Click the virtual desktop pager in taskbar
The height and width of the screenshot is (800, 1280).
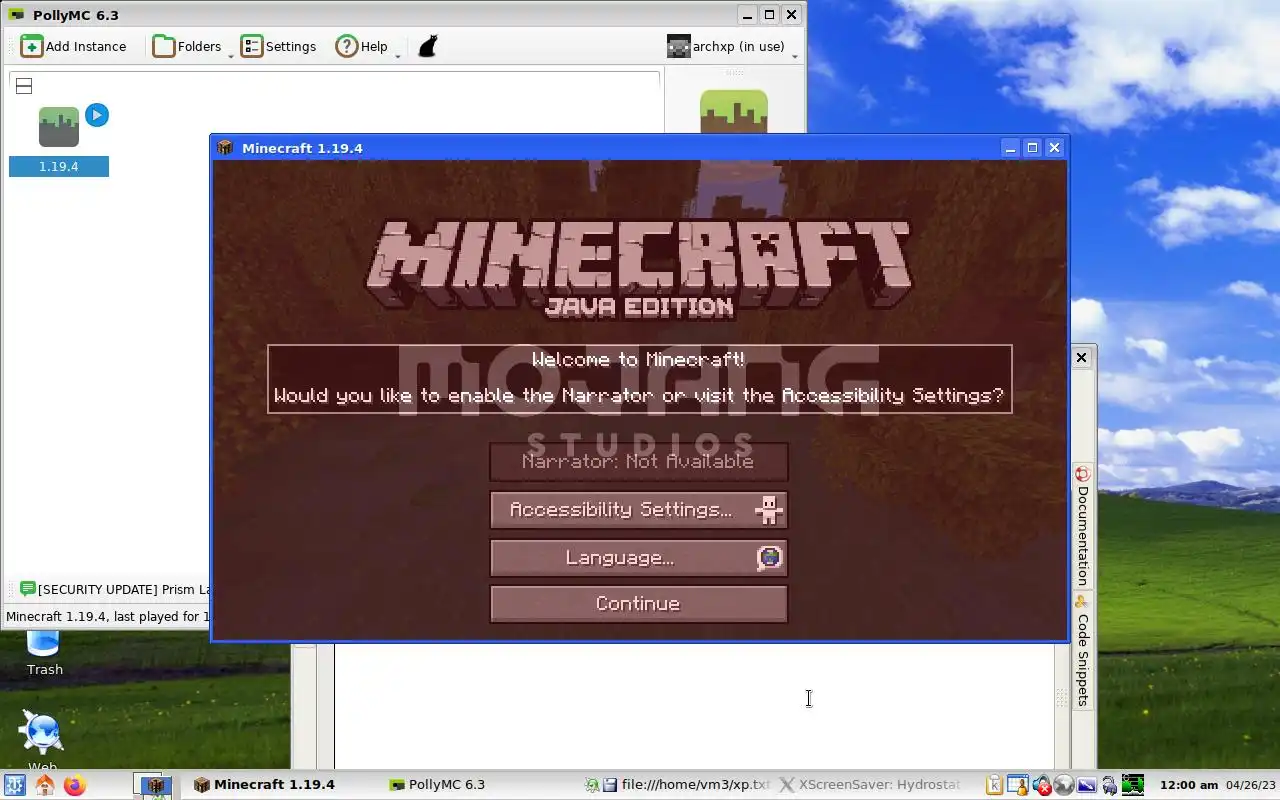click(154, 785)
